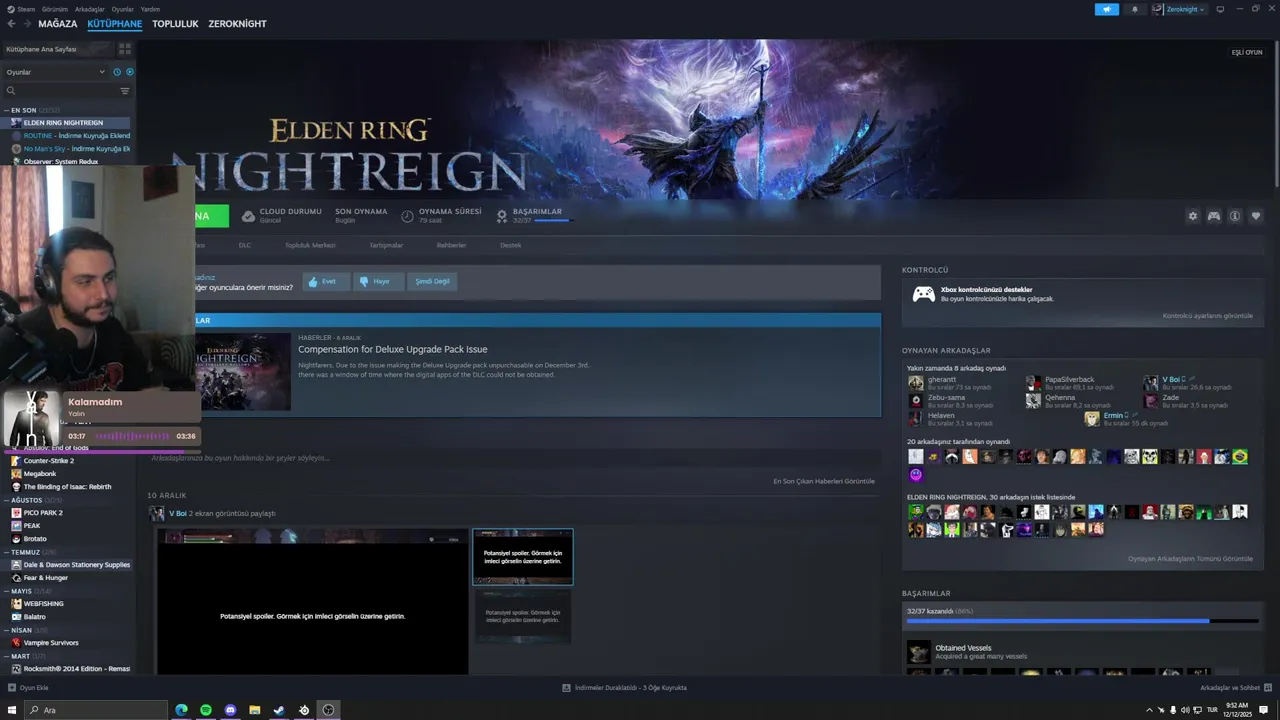
Task: Click Evet thumbs-up recommend button
Action: coord(326,282)
